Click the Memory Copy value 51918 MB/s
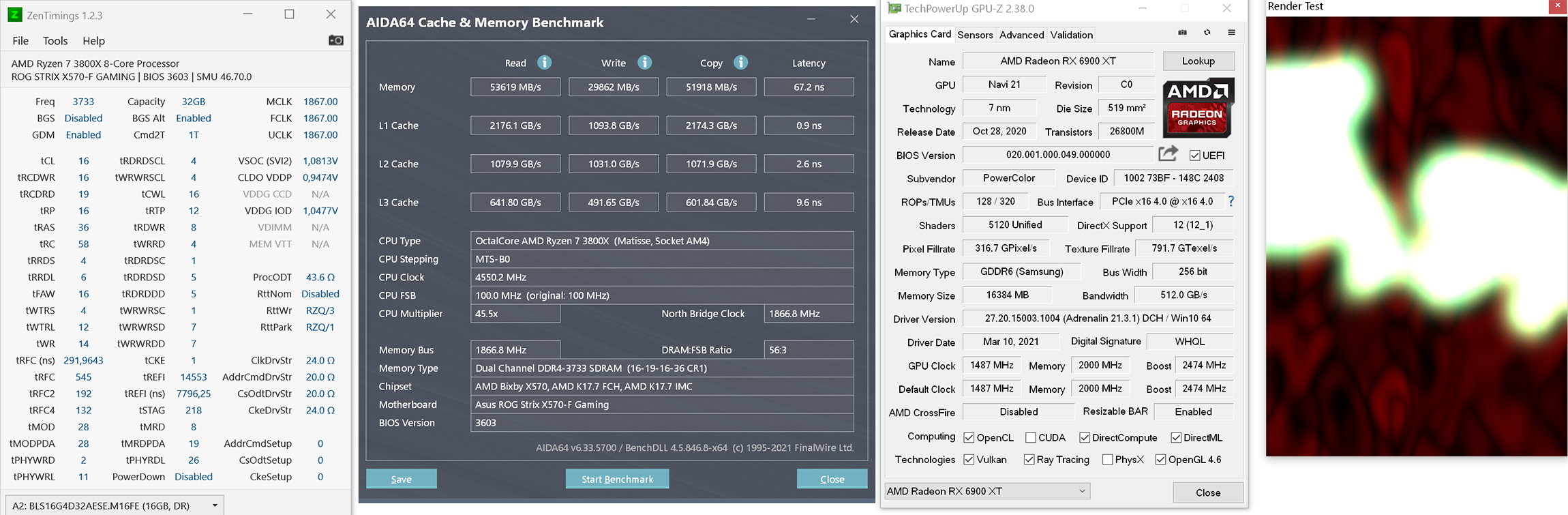1568x515 pixels. [711, 87]
